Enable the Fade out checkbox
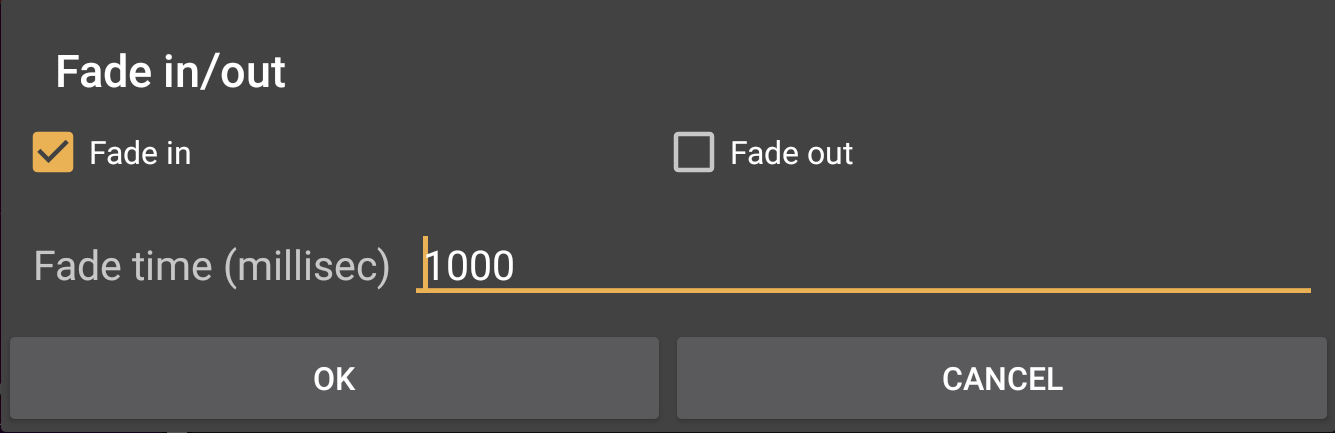 click(x=694, y=154)
